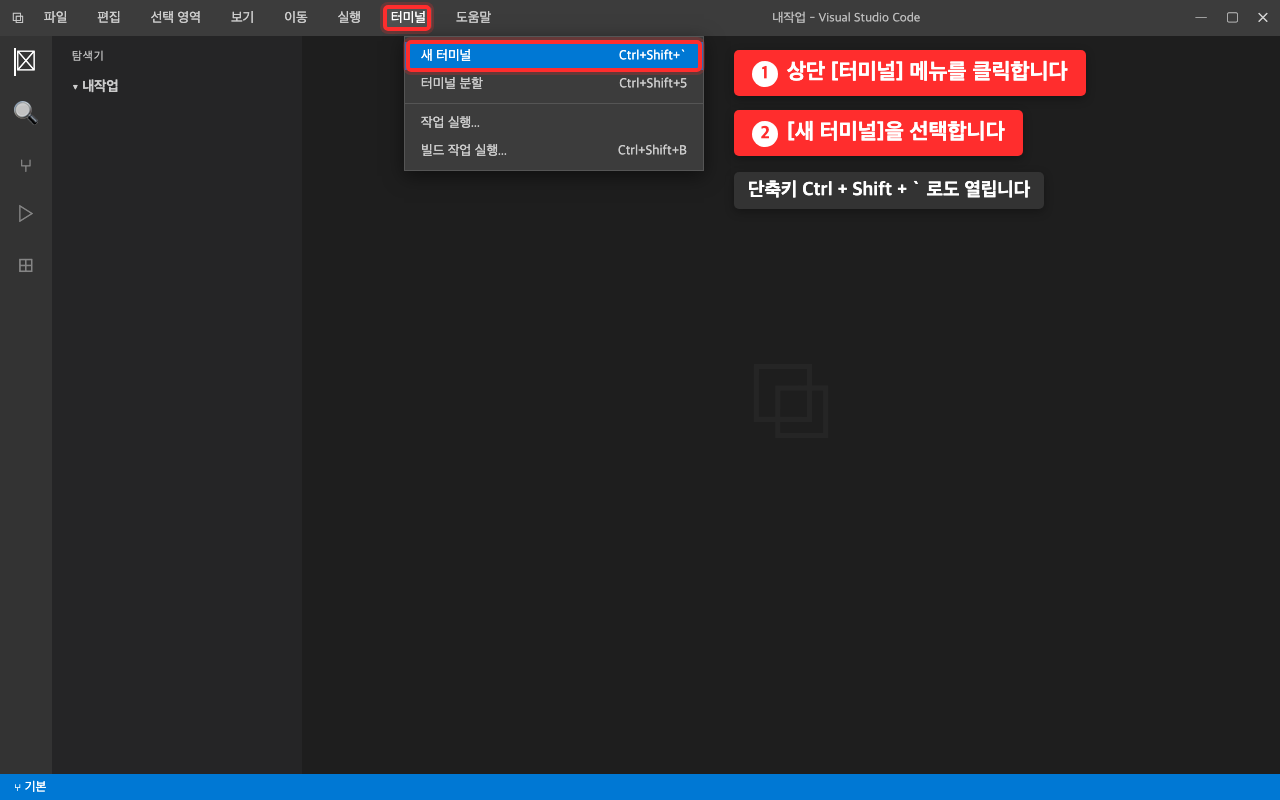This screenshot has height=800, width=1280.
Task: Select '새 터미널' menu entry
Action: tap(554, 55)
